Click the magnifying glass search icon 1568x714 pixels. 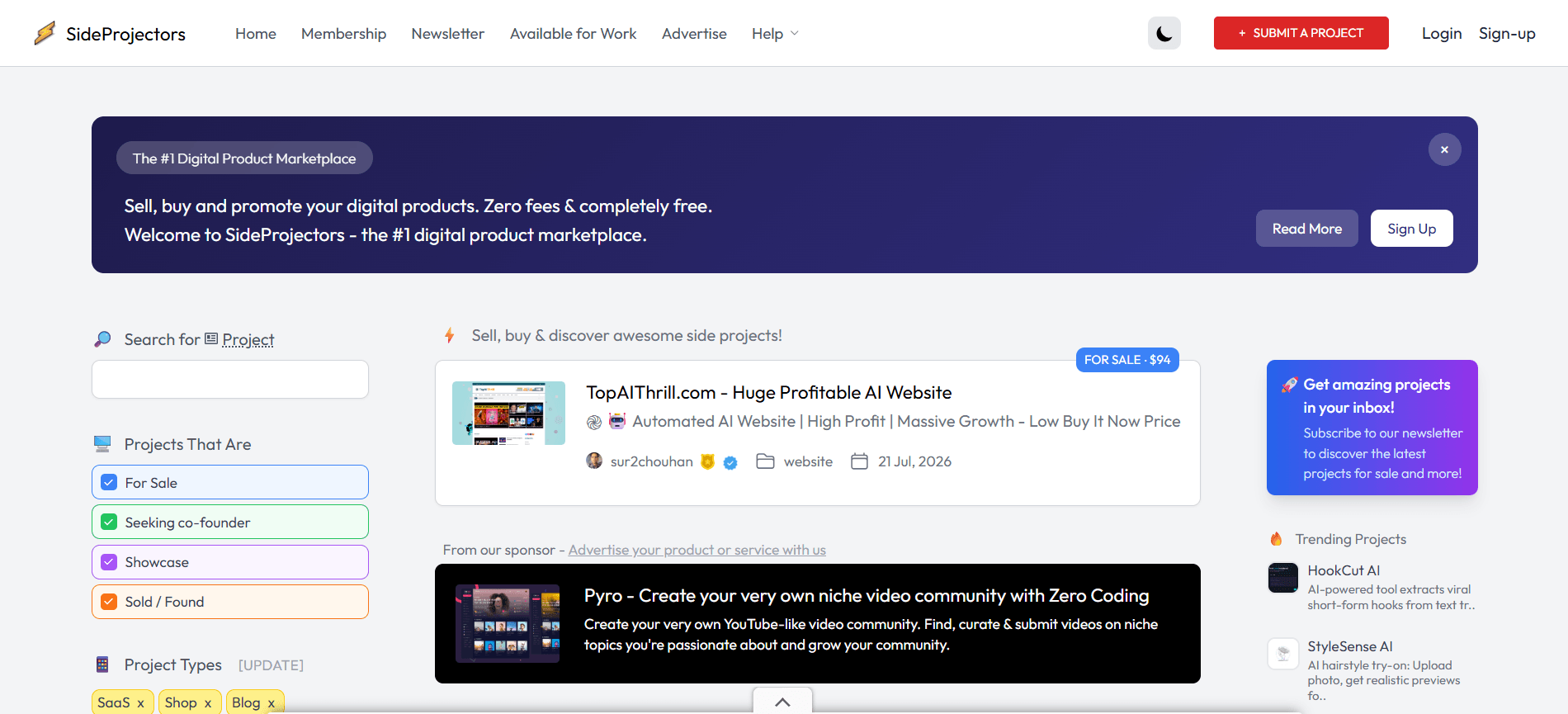102,339
